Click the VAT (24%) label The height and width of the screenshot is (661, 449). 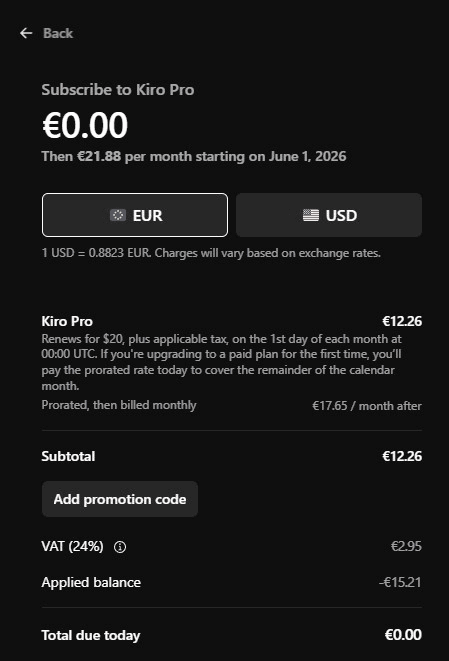pyautogui.click(x=72, y=546)
